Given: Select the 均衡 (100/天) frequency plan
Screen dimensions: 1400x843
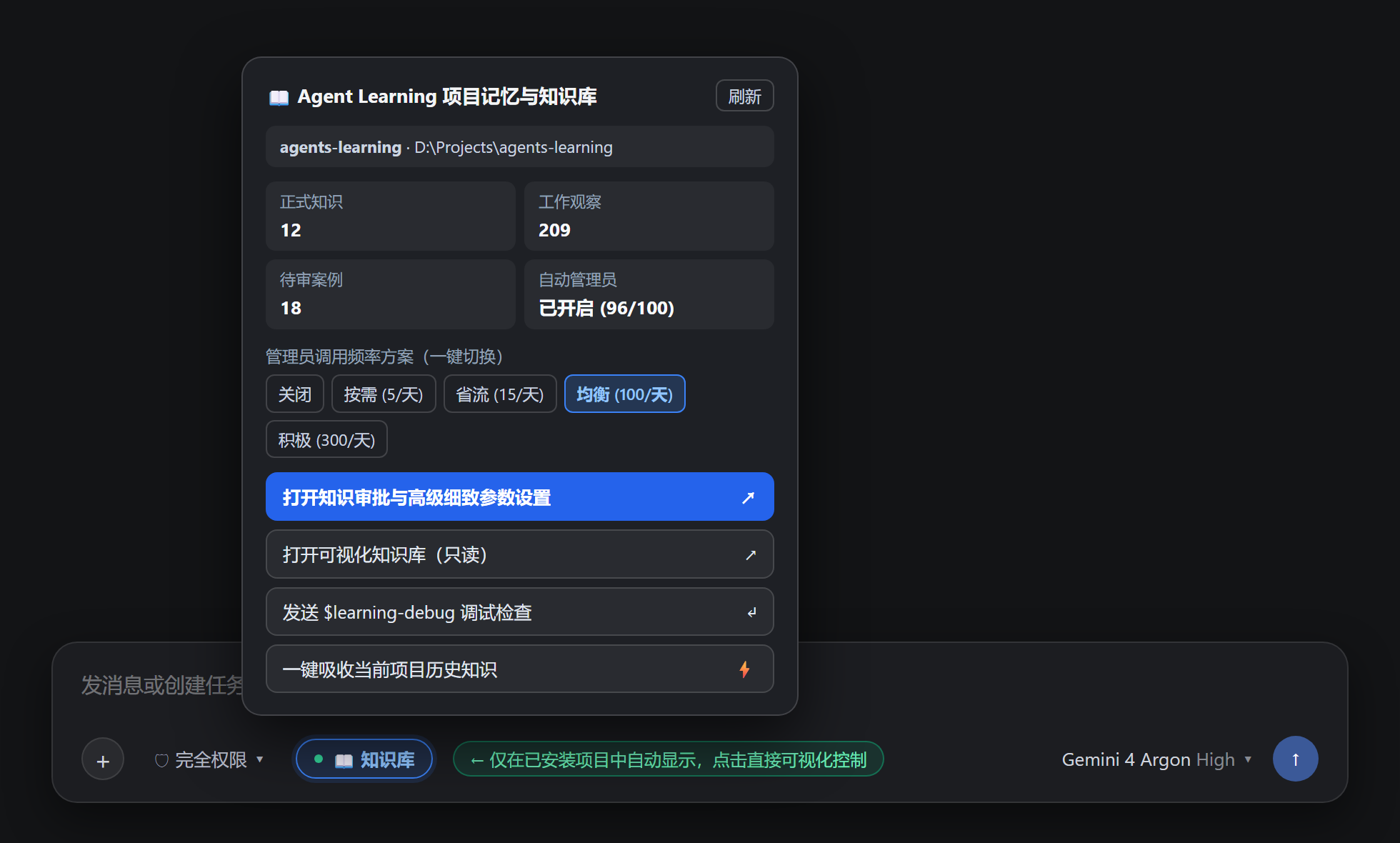Looking at the screenshot, I should 624,394.
